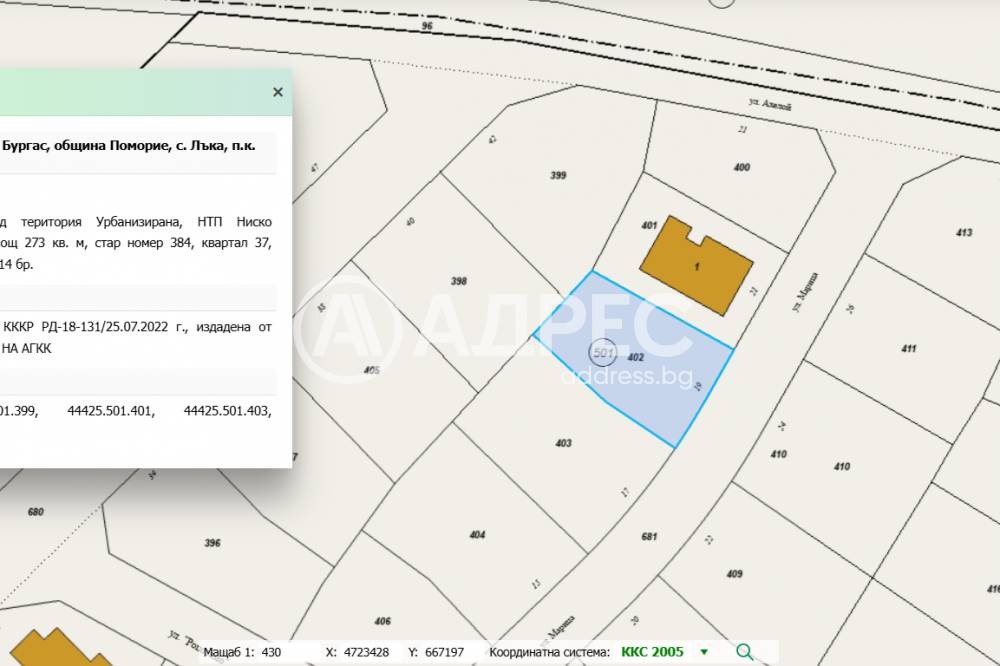The height and width of the screenshot is (666, 1000).
Task: Select parcel 396 on the map
Action: pos(212,543)
